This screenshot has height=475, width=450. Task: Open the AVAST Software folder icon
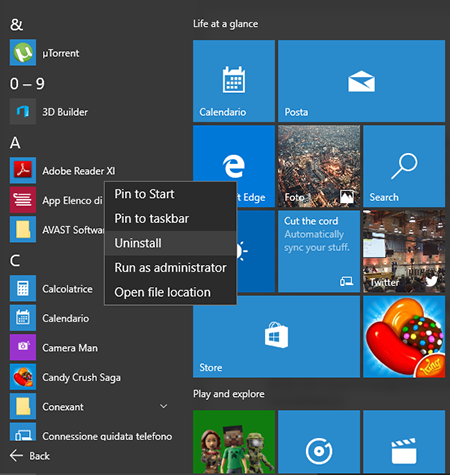23,229
